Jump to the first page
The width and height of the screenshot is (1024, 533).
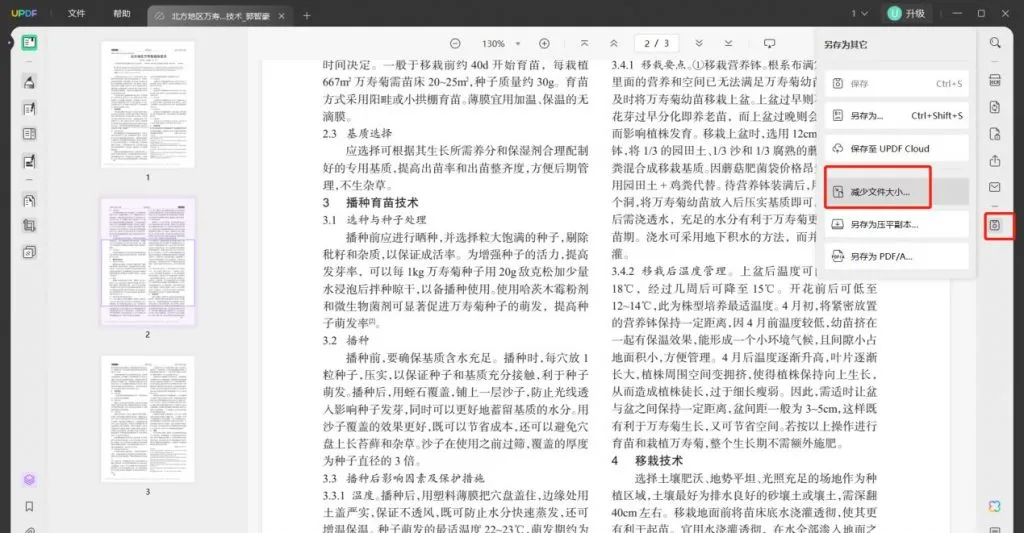tap(584, 44)
